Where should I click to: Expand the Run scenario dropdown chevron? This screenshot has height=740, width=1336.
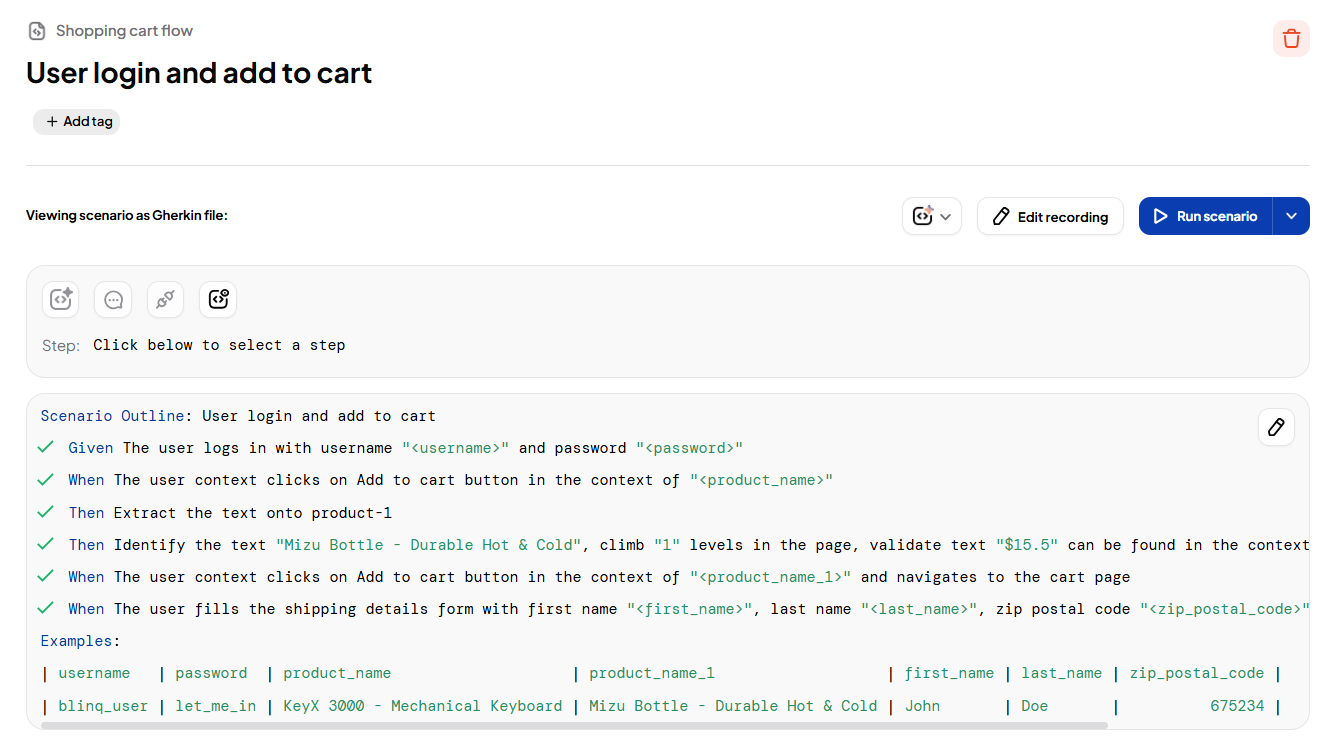click(x=1291, y=216)
